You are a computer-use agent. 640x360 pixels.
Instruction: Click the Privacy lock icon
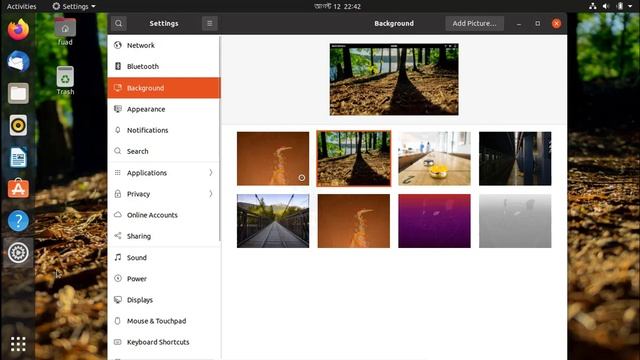(118, 194)
